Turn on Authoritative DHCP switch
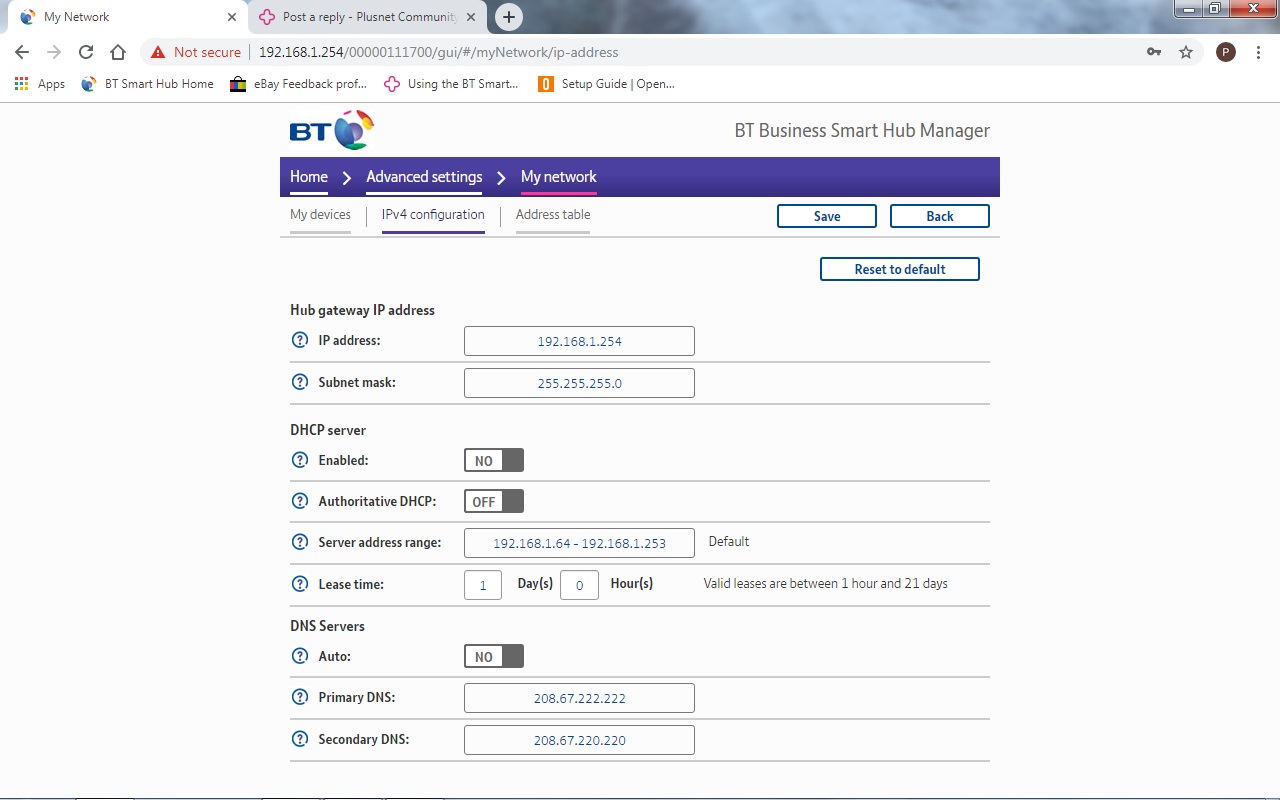 coord(493,501)
